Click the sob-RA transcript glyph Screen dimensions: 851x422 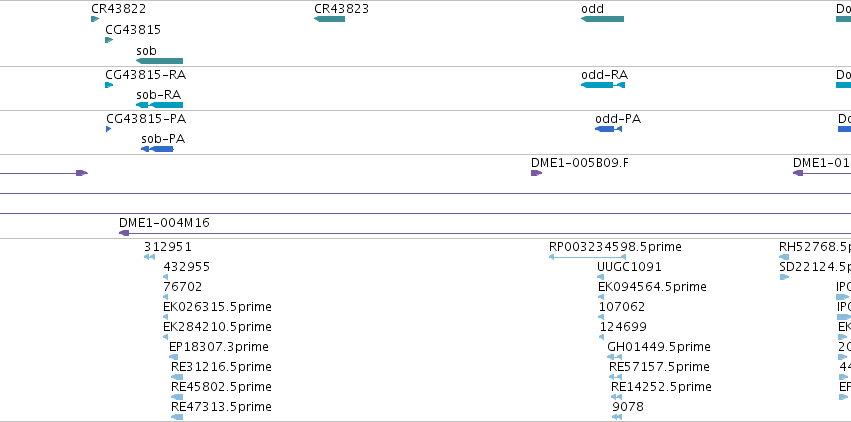(160, 105)
